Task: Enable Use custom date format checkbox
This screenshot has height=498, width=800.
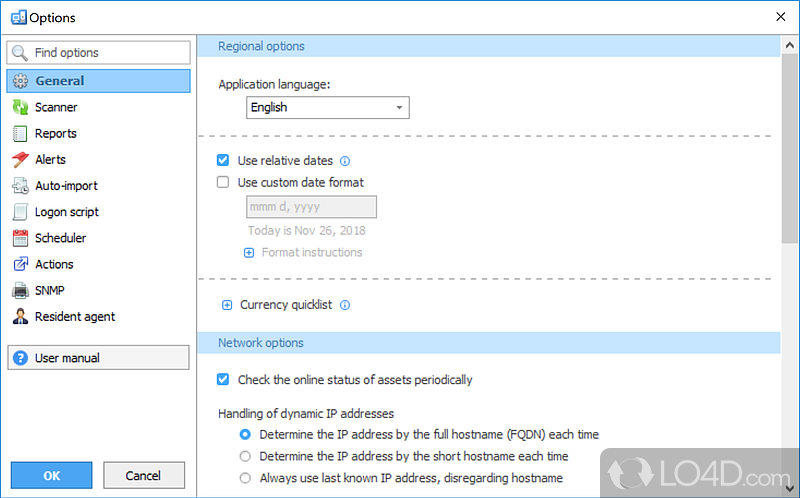Action: coord(223,182)
